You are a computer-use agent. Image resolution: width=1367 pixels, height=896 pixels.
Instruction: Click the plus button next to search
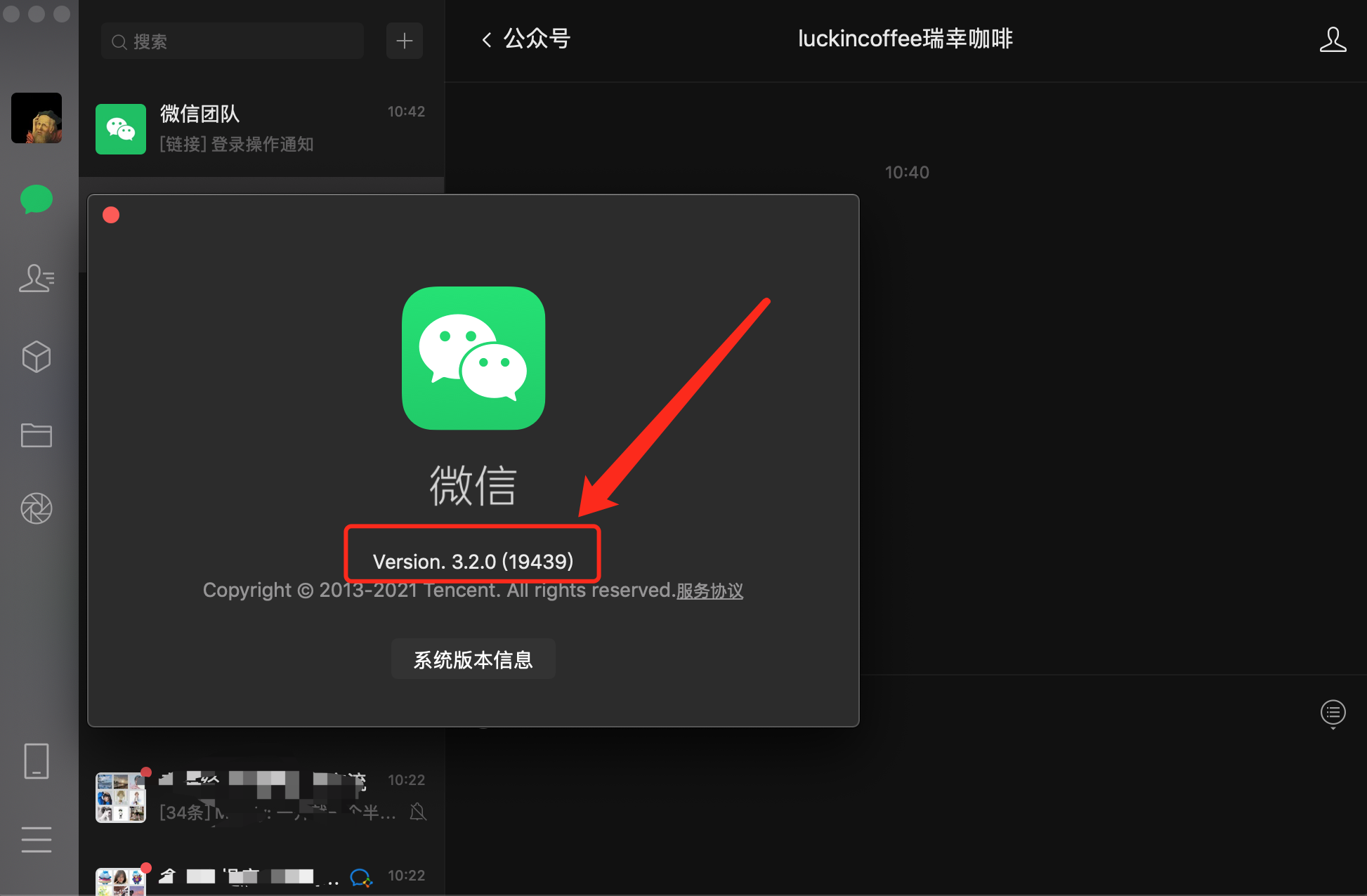point(404,41)
